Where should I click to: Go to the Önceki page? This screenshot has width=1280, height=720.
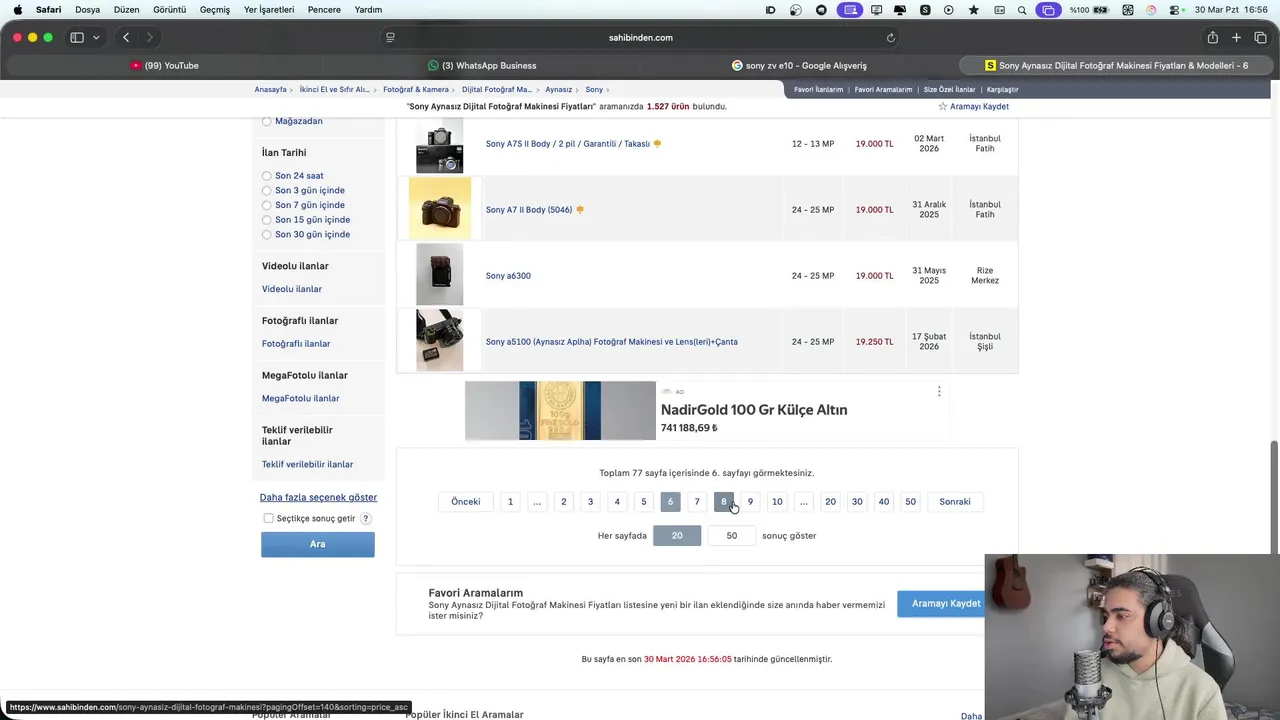(466, 502)
